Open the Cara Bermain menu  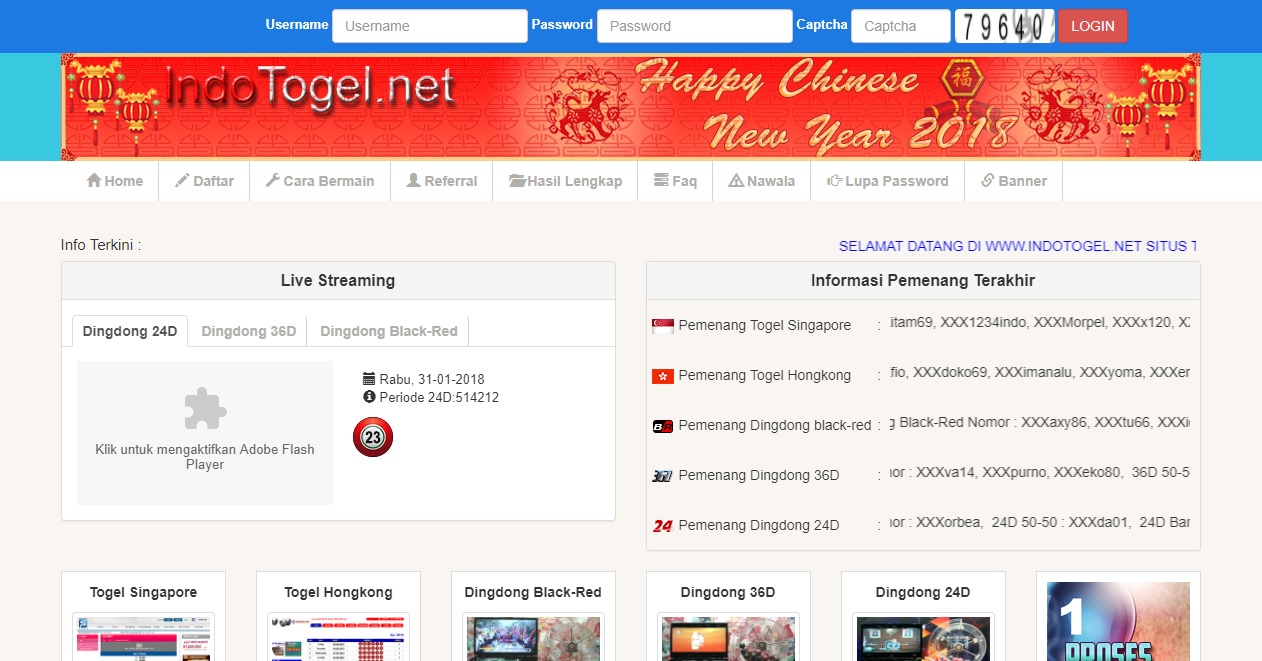(320, 181)
